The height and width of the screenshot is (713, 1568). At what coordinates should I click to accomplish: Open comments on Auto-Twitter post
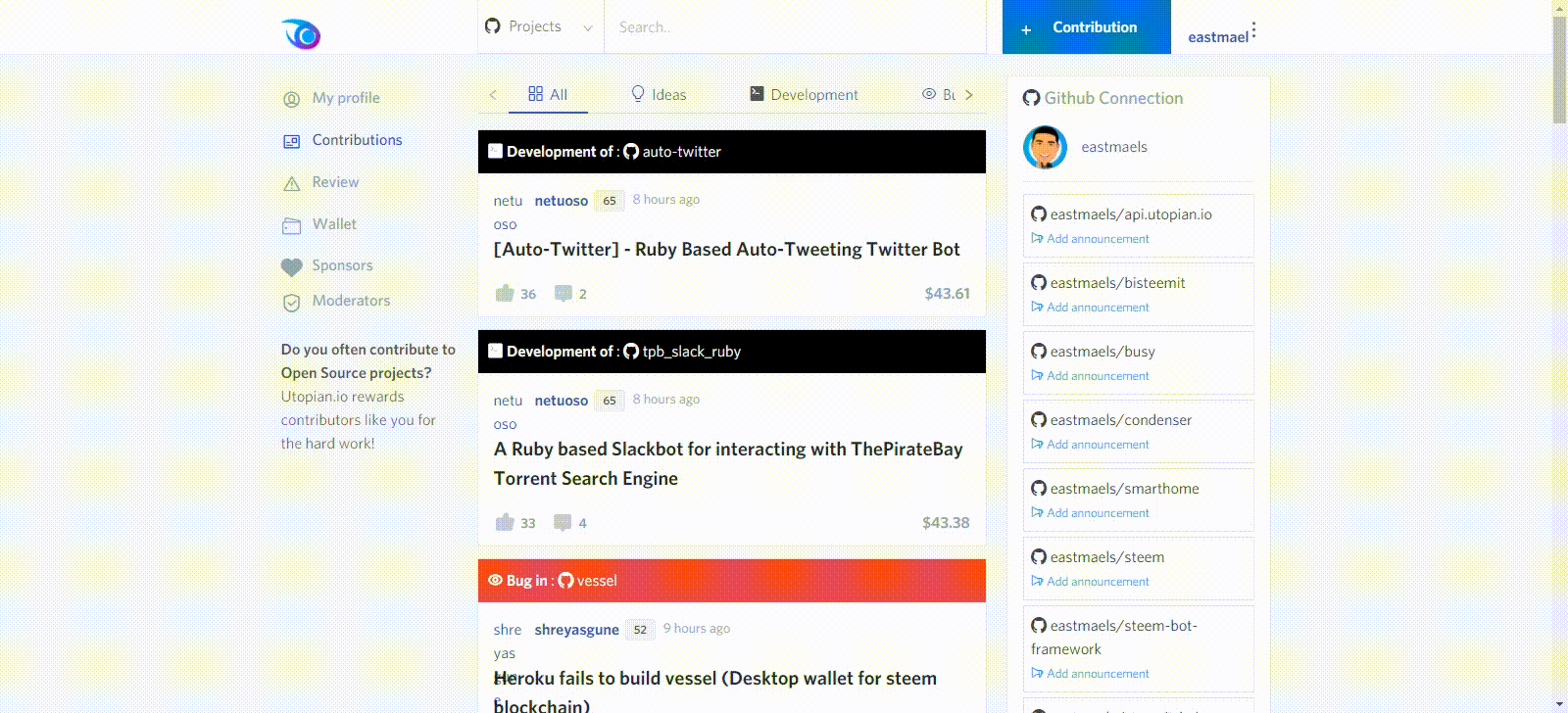click(563, 293)
